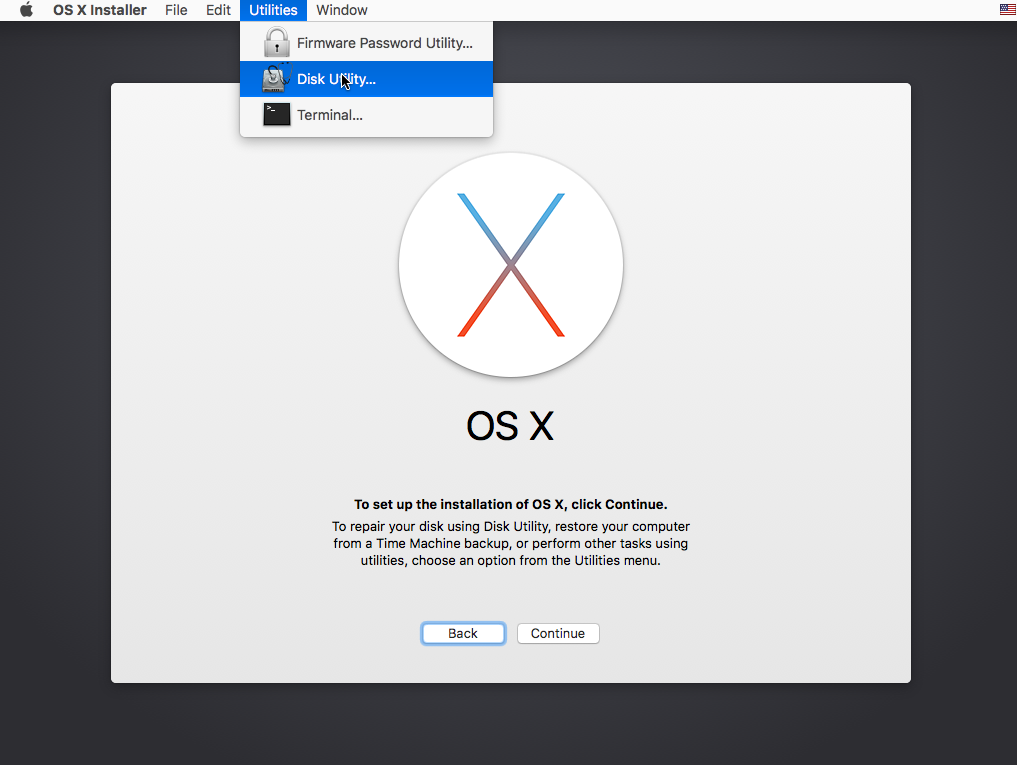Open the OS X Installer application menu

coord(99,9)
